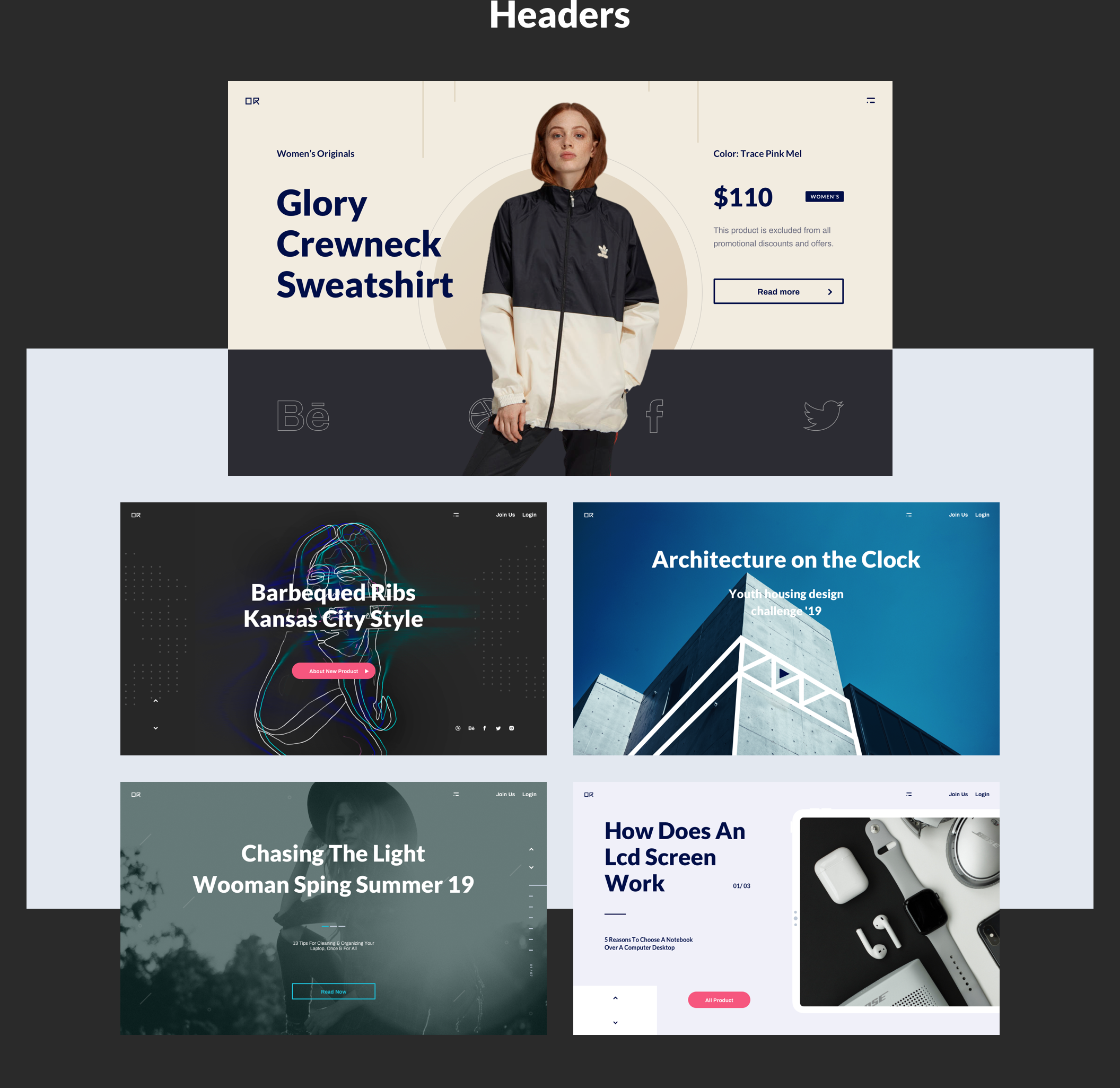
Task: Click the DR logo icon top-left
Action: [253, 100]
